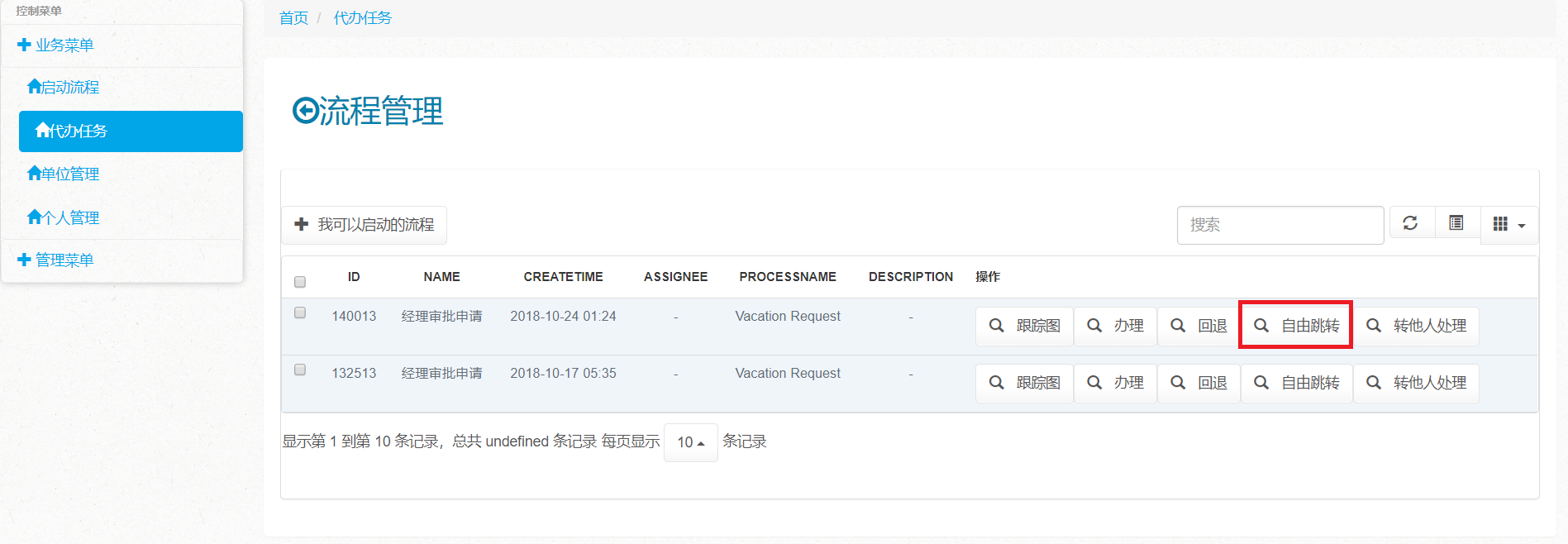Click 回退 for task 132513

coord(1199,383)
